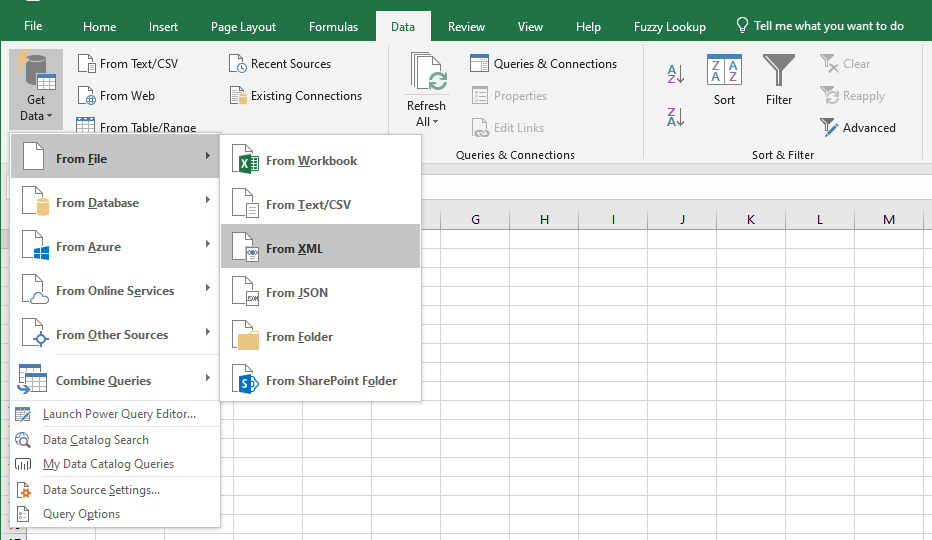This screenshot has height=540, width=932.
Task: Choose From JSON in the submenu
Action: point(320,293)
